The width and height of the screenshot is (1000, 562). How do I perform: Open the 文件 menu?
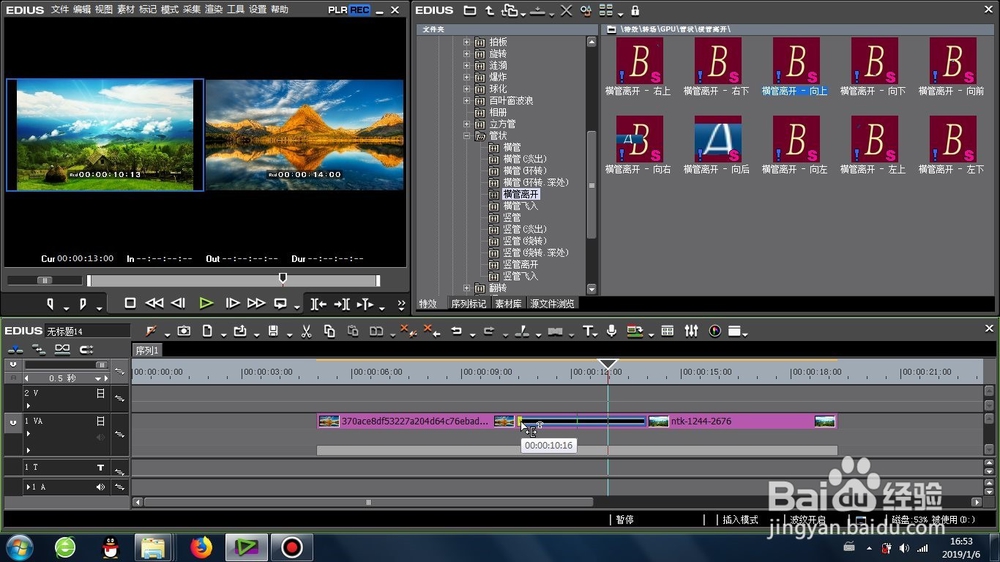pos(59,10)
